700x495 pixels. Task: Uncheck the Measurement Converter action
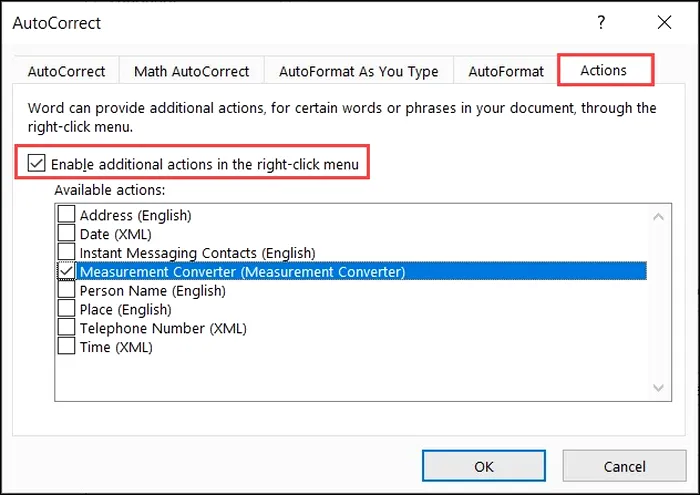pos(66,271)
